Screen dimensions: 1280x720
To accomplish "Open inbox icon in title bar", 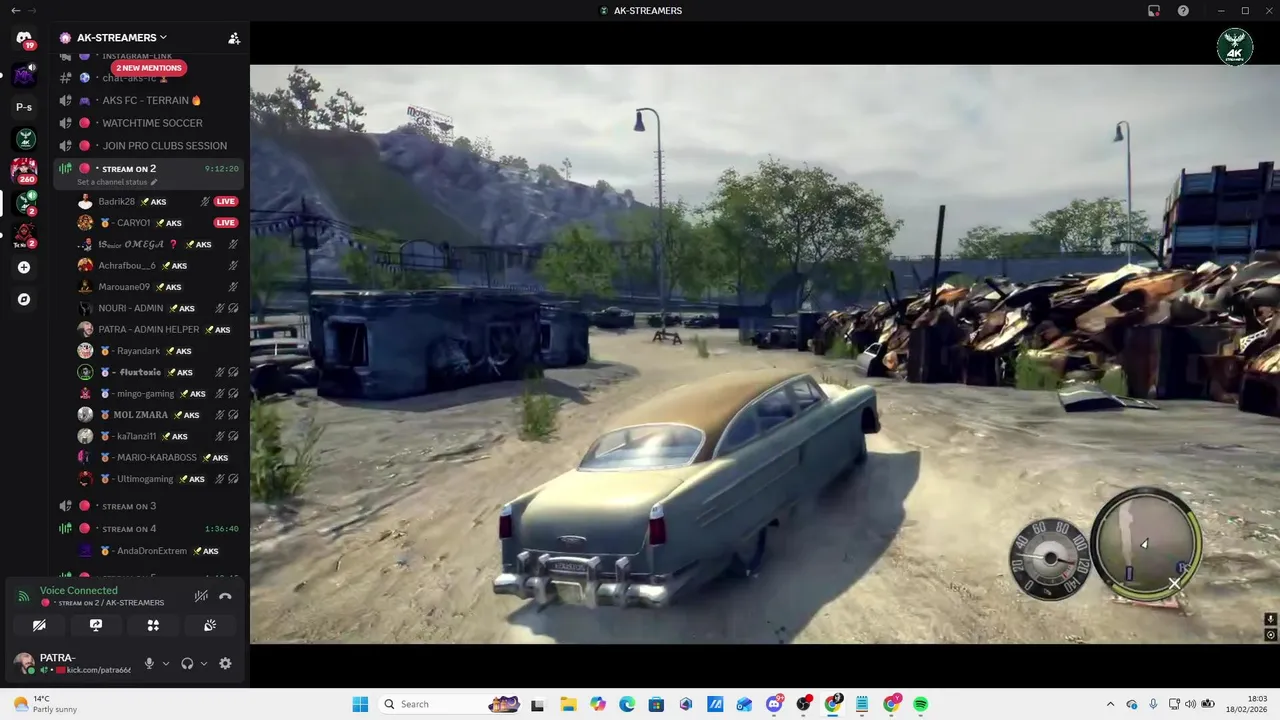I will [x=1154, y=10].
